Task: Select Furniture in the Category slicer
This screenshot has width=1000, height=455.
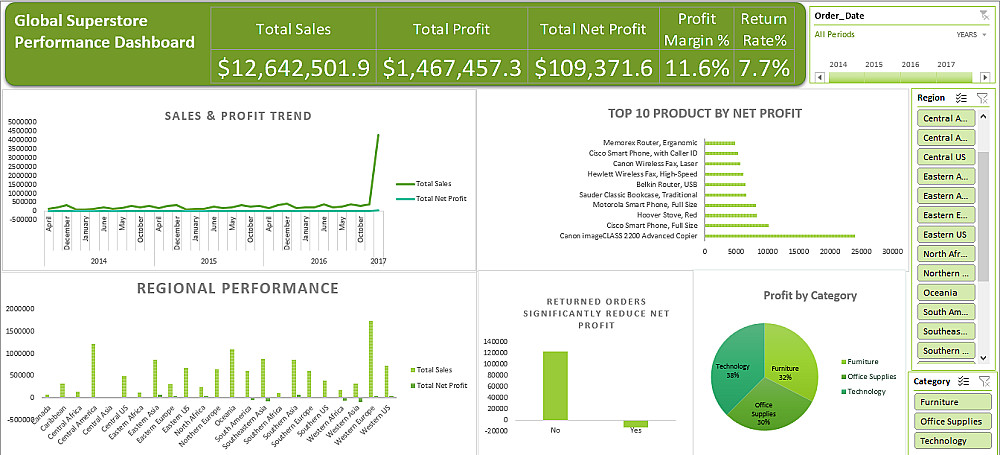Action: [x=952, y=402]
